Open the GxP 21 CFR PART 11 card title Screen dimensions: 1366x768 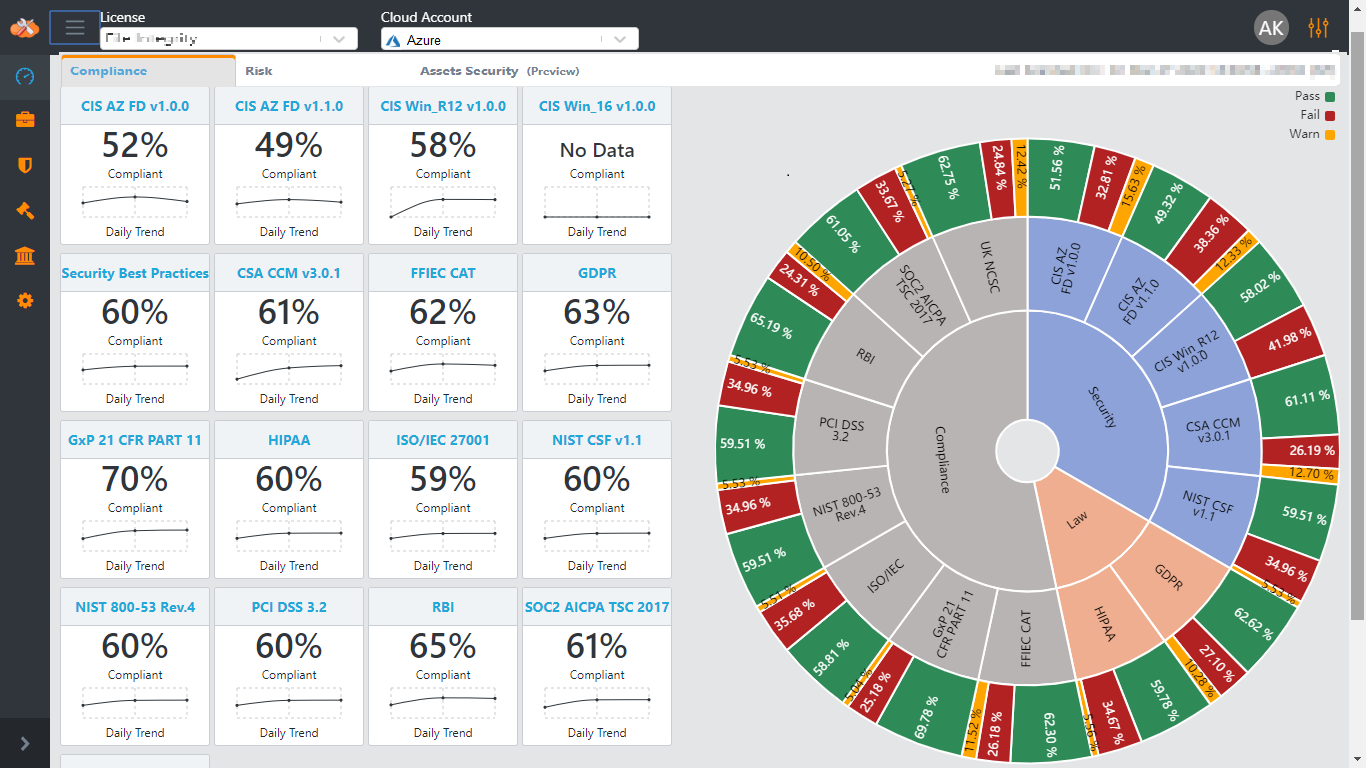pyautogui.click(x=135, y=440)
